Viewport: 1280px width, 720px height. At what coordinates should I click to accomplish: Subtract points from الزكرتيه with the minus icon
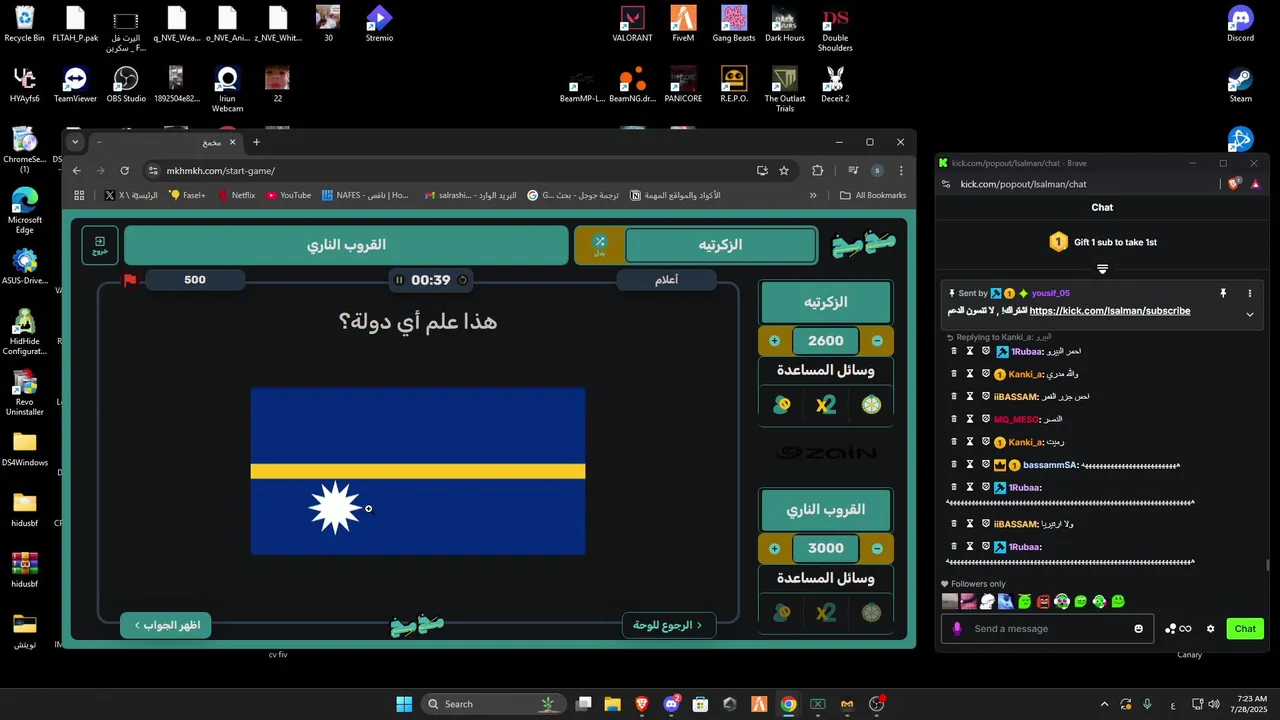(x=877, y=341)
